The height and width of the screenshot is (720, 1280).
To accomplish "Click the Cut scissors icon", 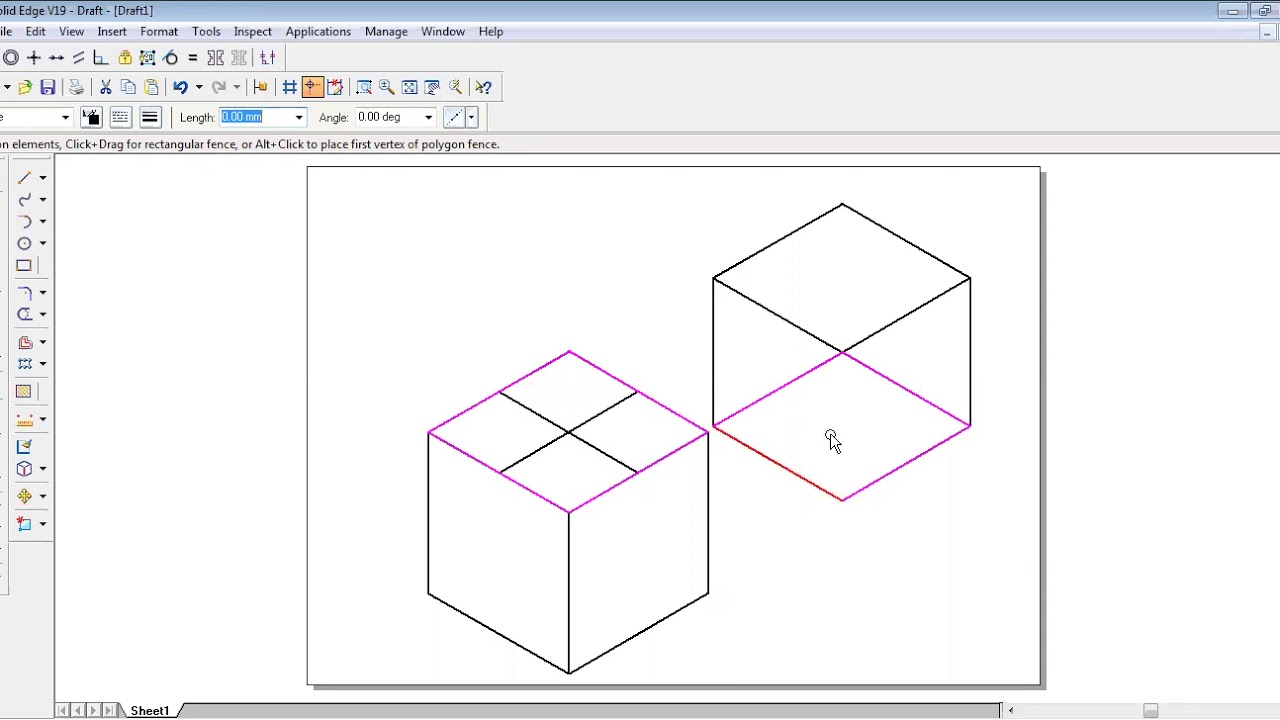I will tap(105, 87).
